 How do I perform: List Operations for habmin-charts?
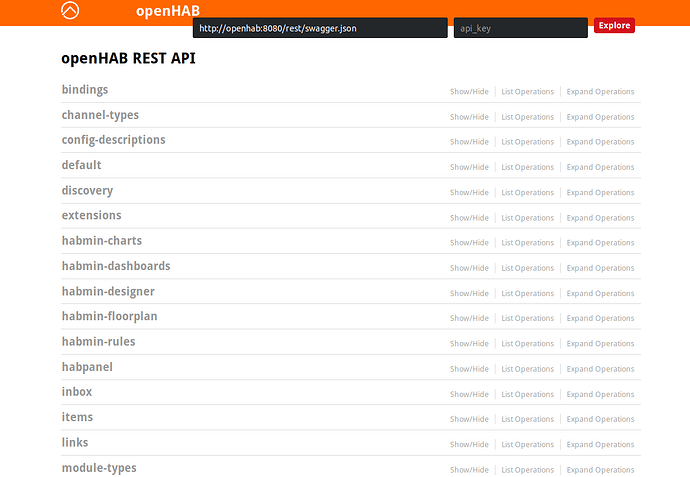click(x=528, y=243)
